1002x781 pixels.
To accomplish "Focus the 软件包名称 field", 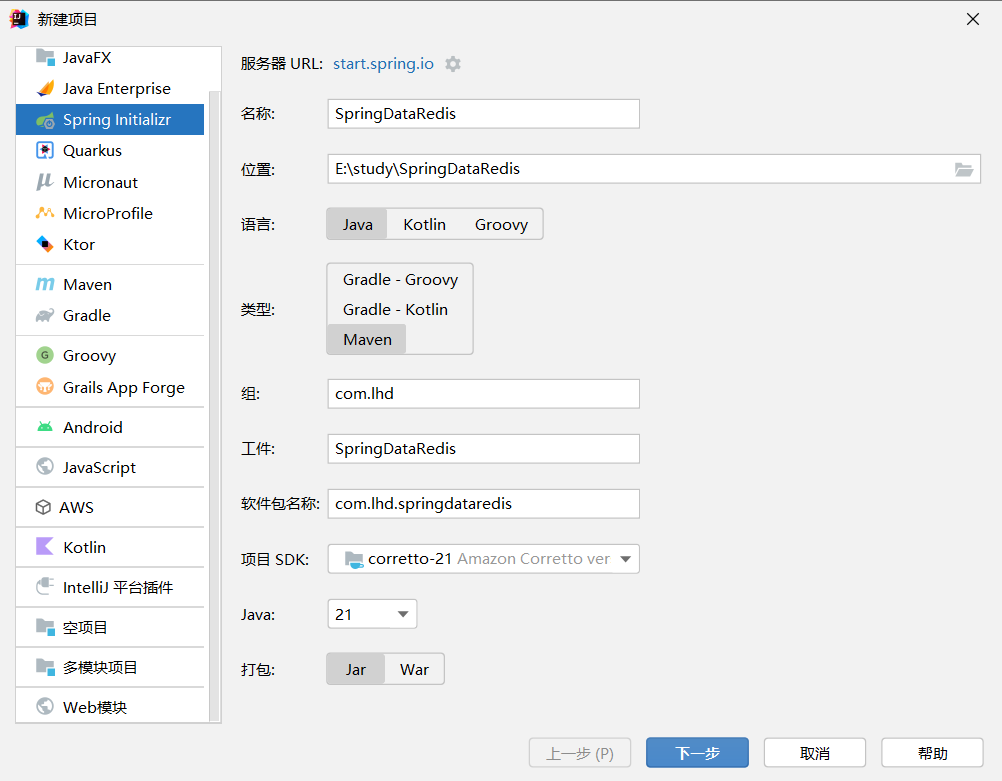I will tap(483, 504).
